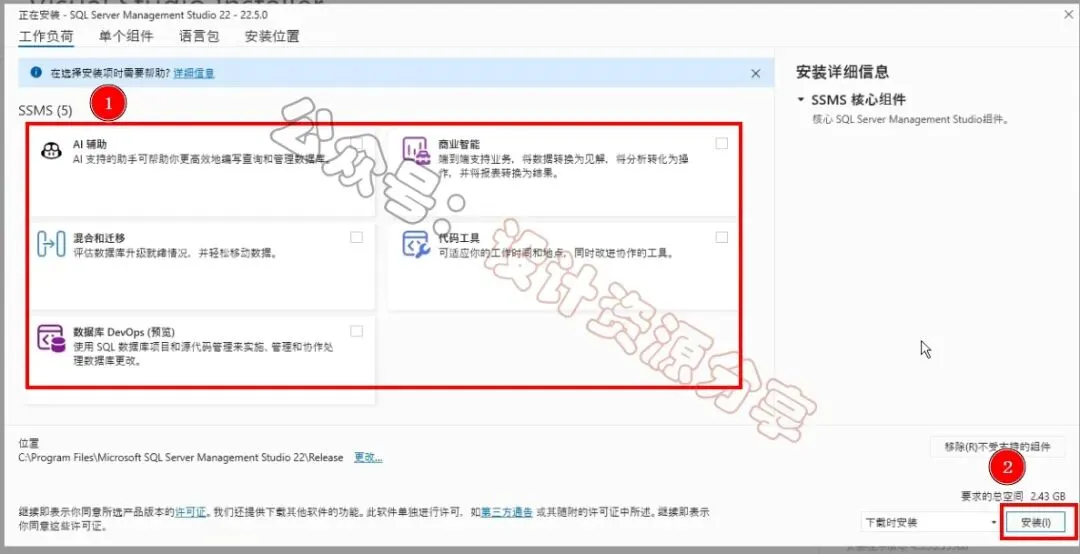Enable the 混合和迁移 checkbox
Screen dimensions: 1080x554
pyautogui.click(x=356, y=237)
